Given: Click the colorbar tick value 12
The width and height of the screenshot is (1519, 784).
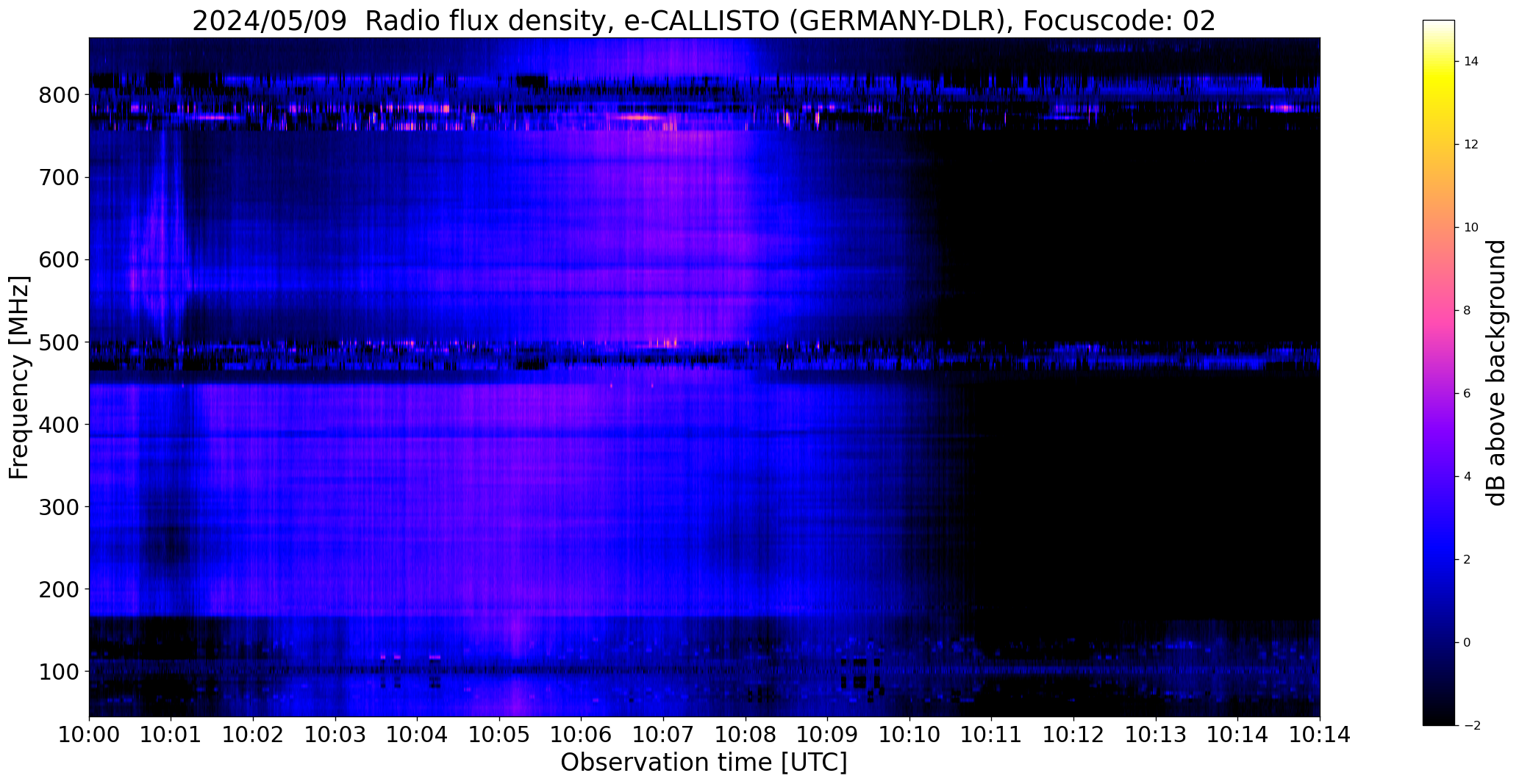Looking at the screenshot, I should (1471, 145).
